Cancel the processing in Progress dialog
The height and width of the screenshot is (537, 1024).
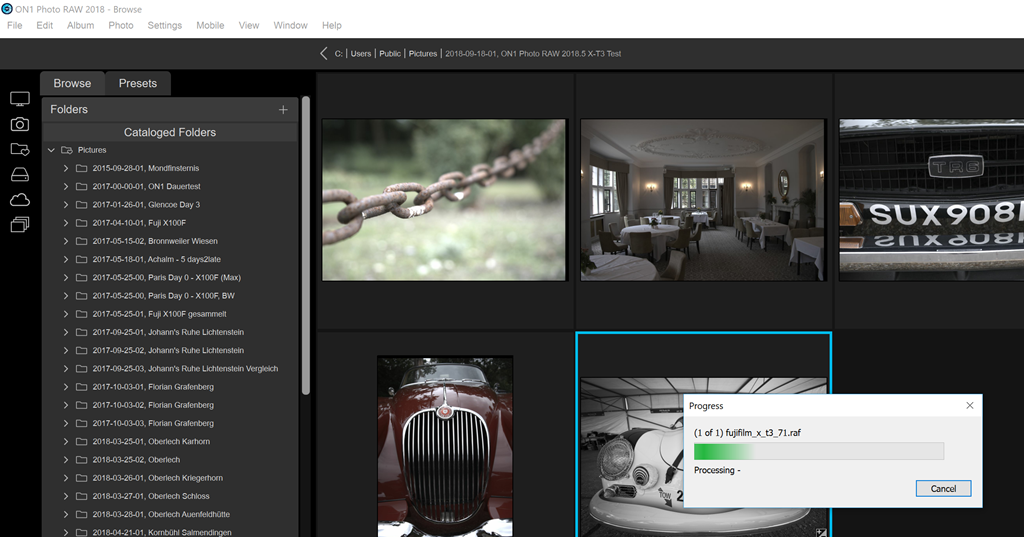943,489
